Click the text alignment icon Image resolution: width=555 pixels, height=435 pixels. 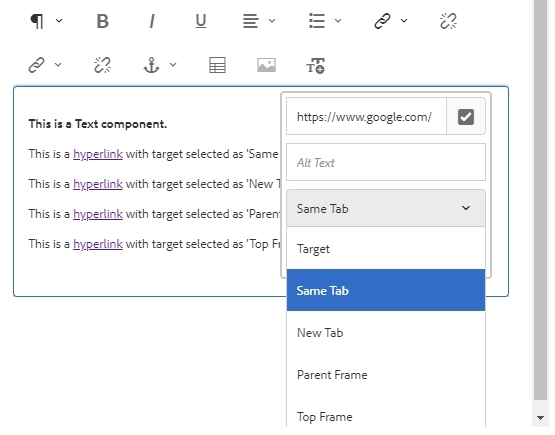point(251,21)
